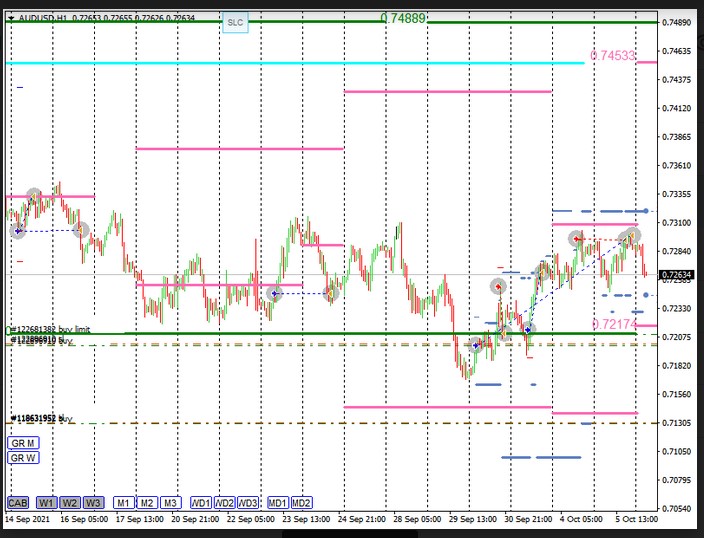Viewport: 704px width, 538px height.
Task: Expand the AUDUSD,H1 chart dropdown arrow
Action: tap(10, 19)
